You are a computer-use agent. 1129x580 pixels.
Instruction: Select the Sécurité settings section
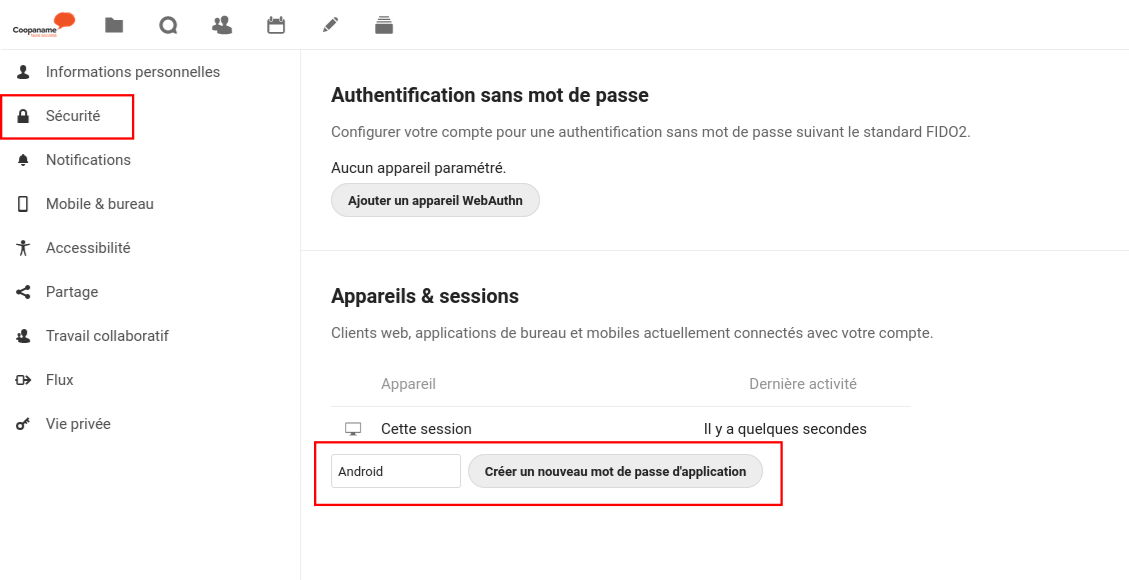pos(73,116)
